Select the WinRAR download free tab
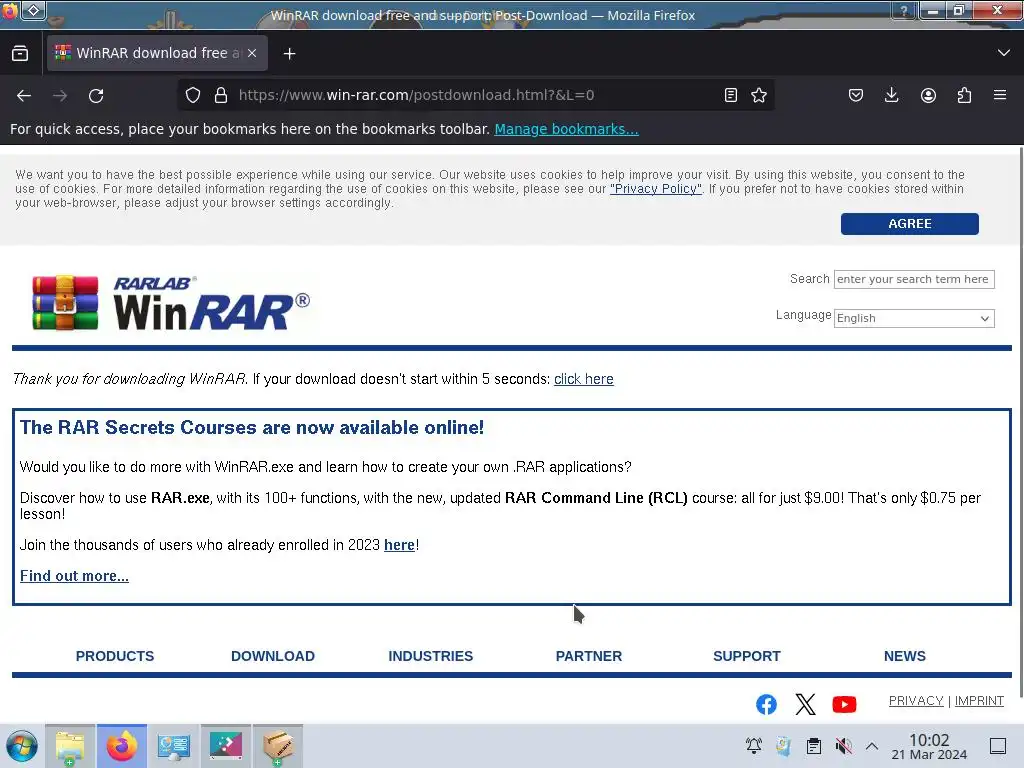Viewport: 1024px width, 768px height. point(157,53)
